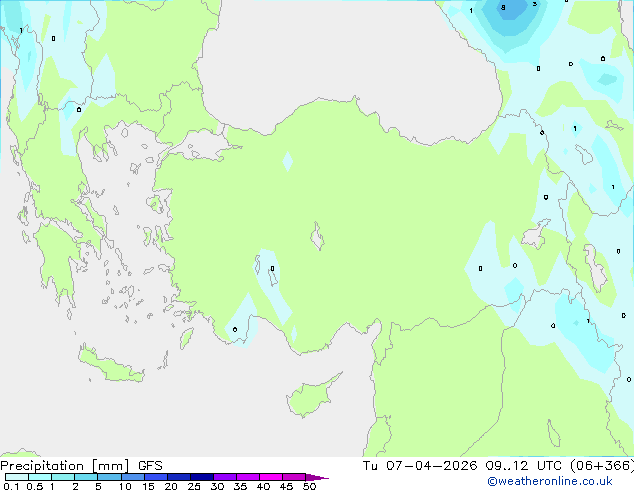Click the date text 'Tu 07-04-2026'
The height and width of the screenshot is (490, 634).
[420, 466]
